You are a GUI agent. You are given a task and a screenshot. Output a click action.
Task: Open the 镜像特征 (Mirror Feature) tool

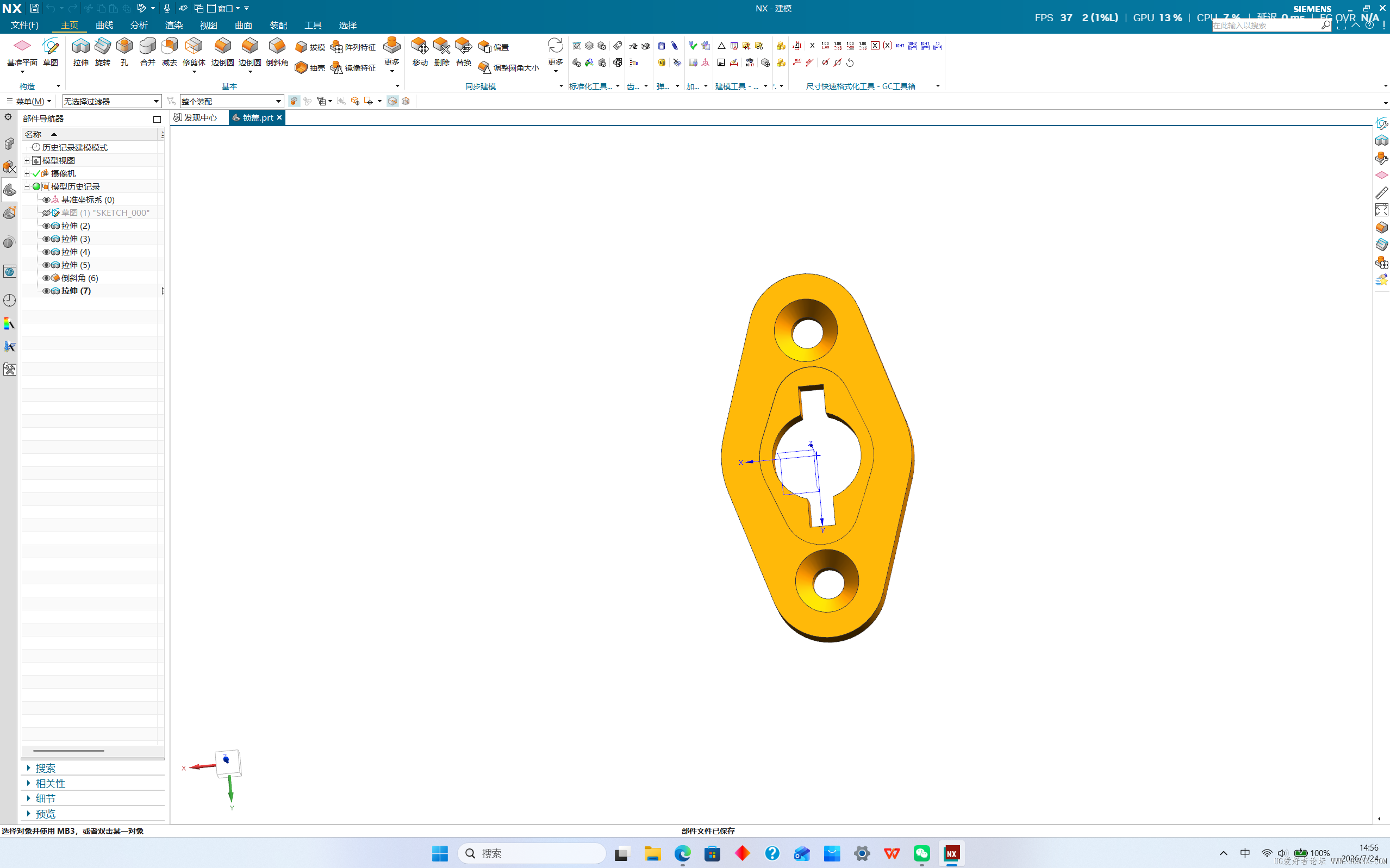click(353, 68)
